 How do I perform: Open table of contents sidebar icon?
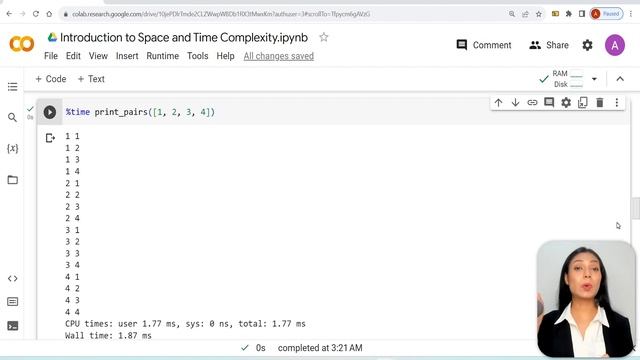(13, 87)
